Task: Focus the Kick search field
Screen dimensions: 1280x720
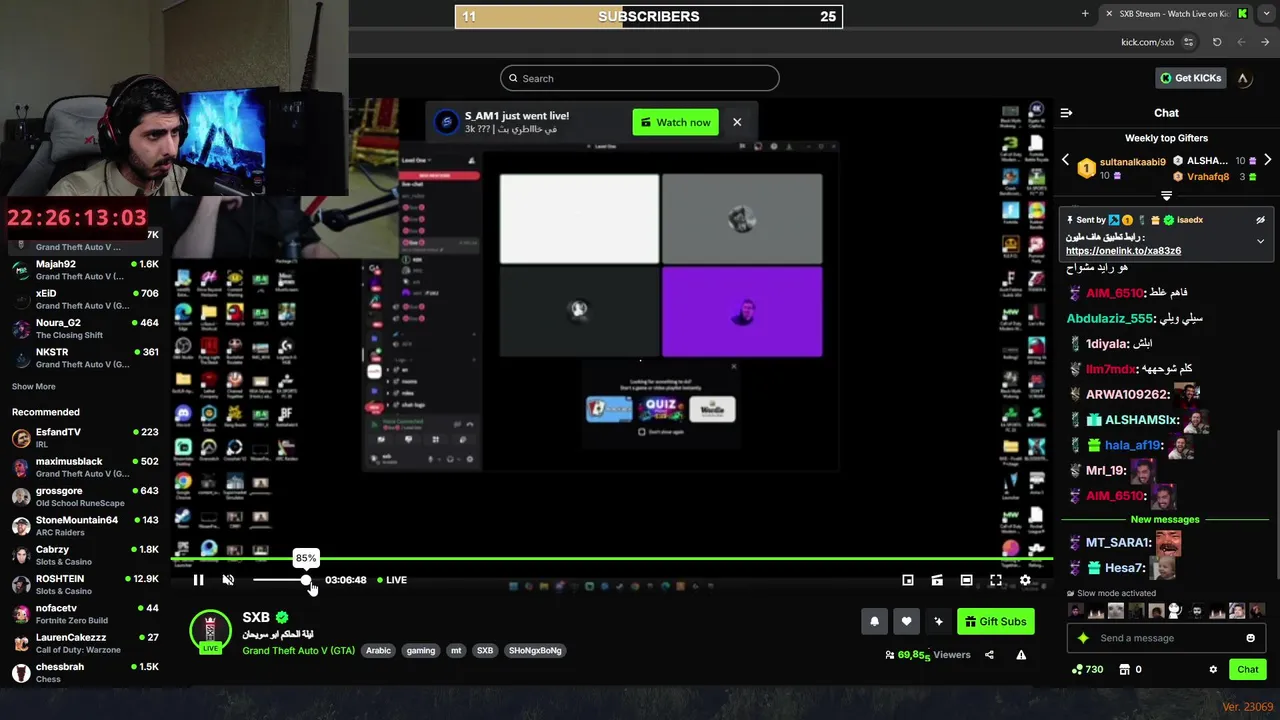Action: coord(640,78)
